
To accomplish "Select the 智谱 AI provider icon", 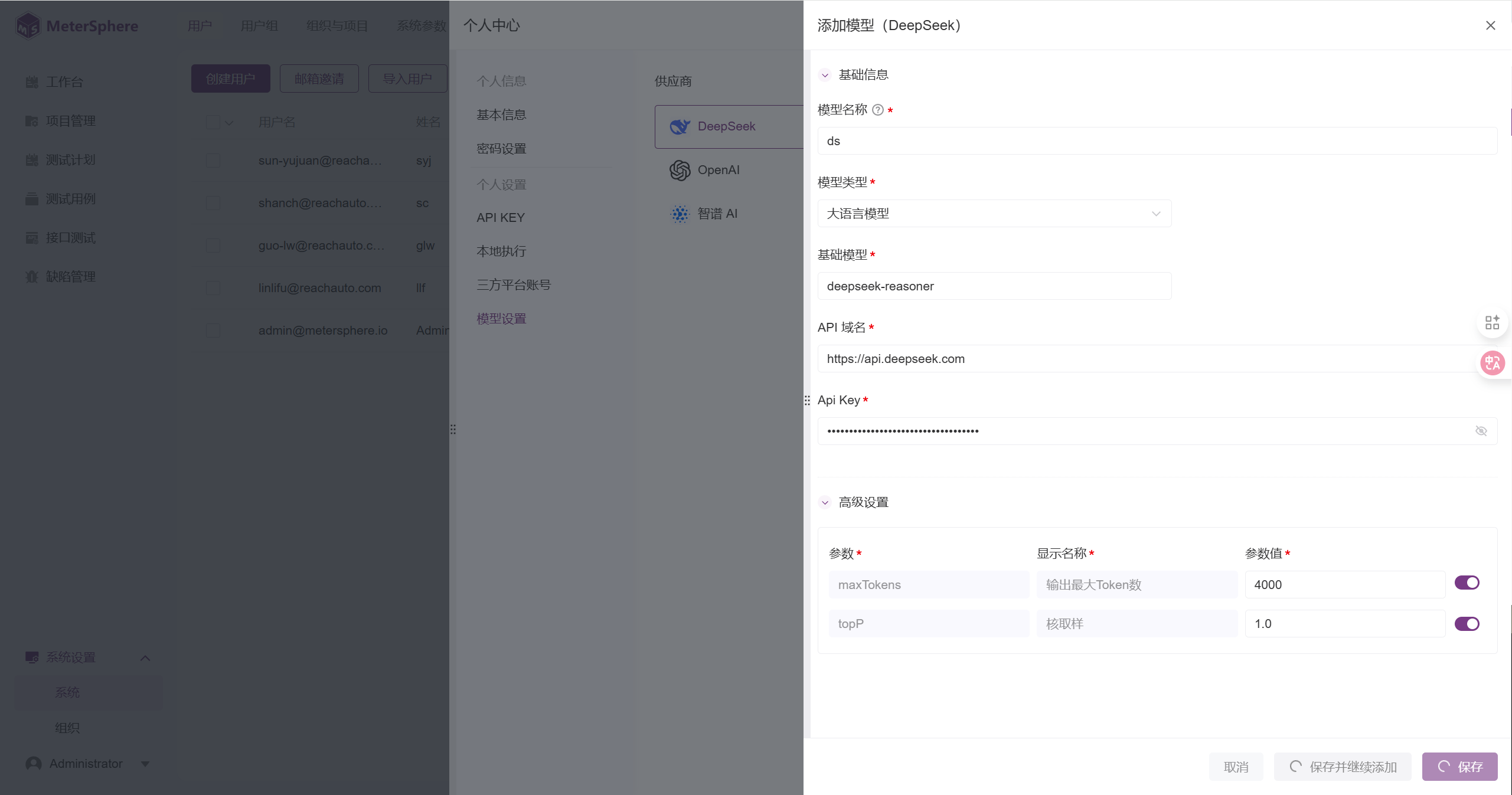I will pos(680,214).
